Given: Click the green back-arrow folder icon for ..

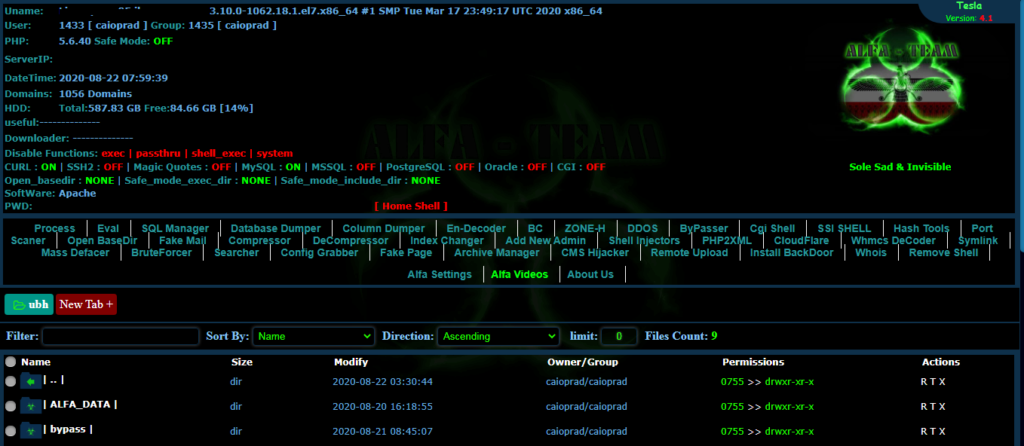Looking at the screenshot, I should (30, 381).
